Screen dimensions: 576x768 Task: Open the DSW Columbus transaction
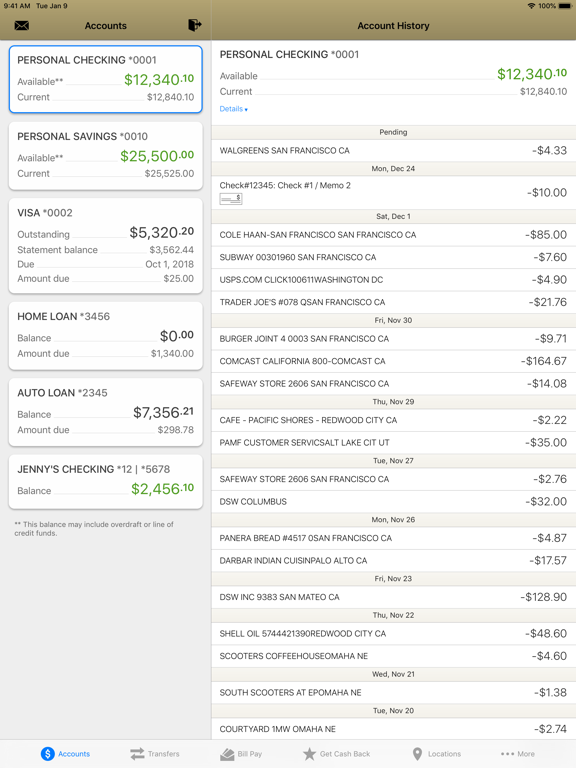coord(394,501)
